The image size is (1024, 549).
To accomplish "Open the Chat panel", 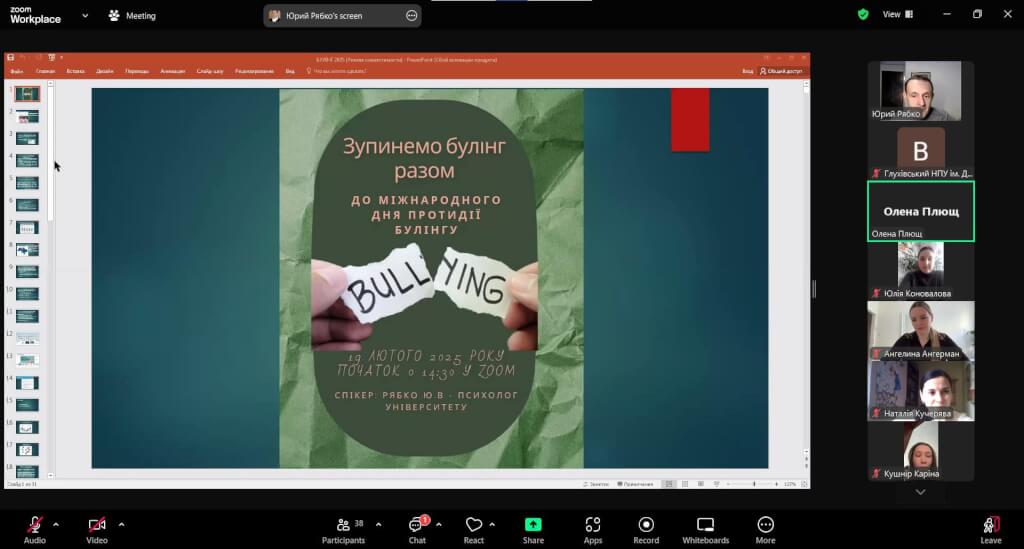I will click(417, 528).
